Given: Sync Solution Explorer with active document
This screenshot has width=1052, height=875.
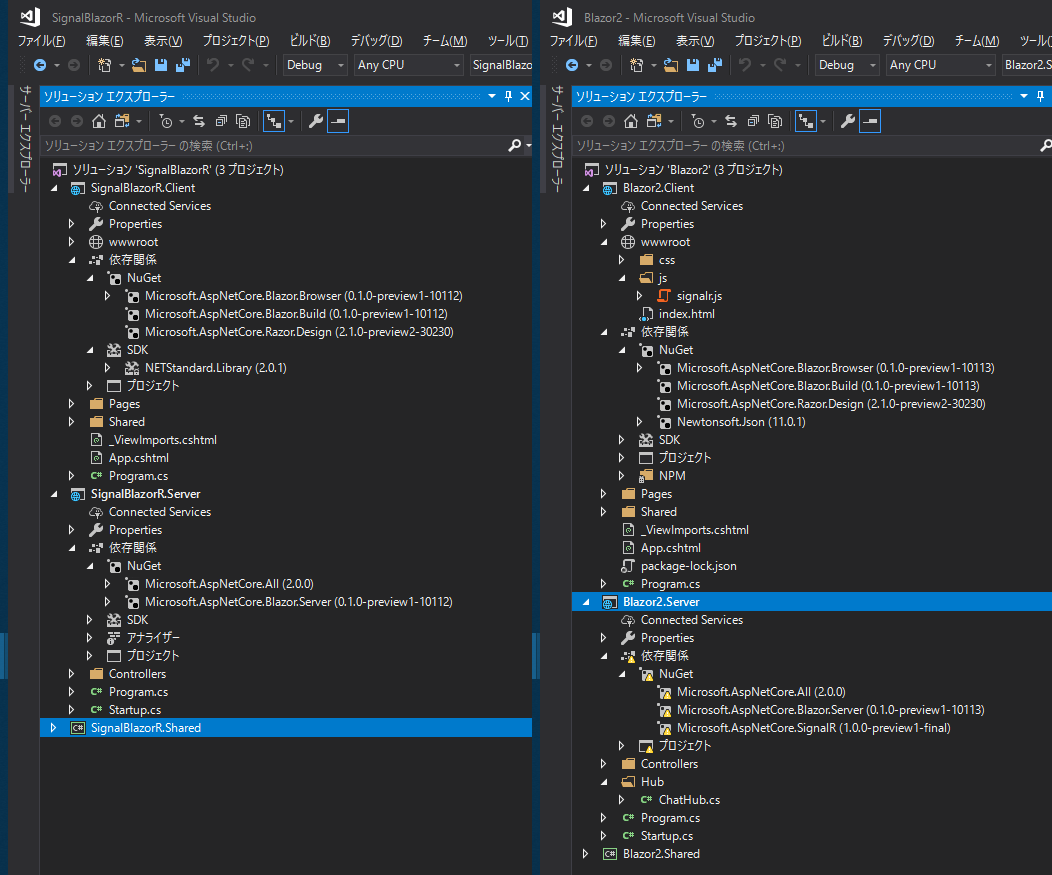Looking at the screenshot, I should (x=197, y=120).
